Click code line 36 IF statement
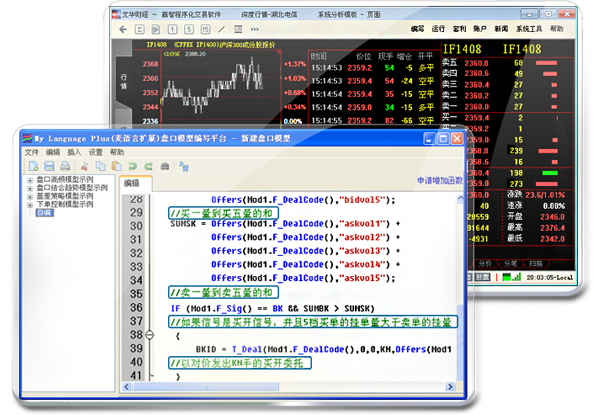 pyautogui.click(x=273, y=309)
